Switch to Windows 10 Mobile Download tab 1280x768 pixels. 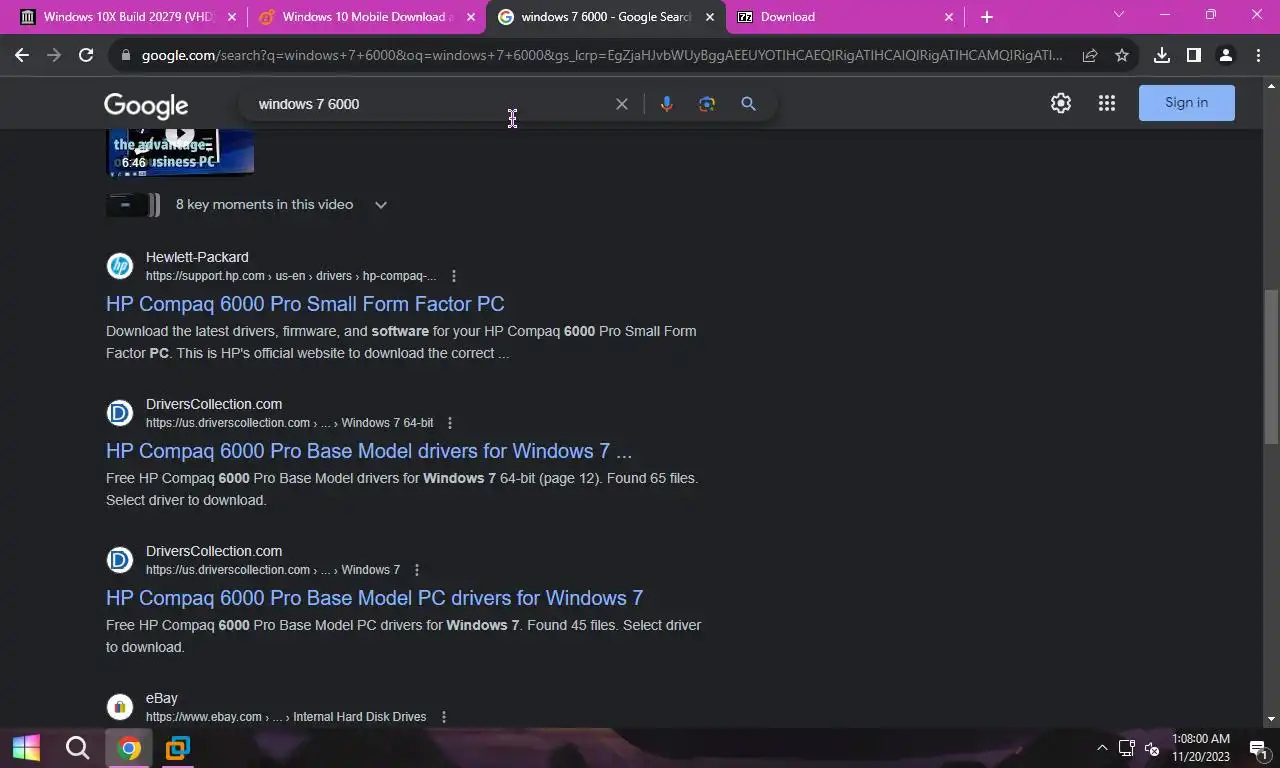coord(367,17)
